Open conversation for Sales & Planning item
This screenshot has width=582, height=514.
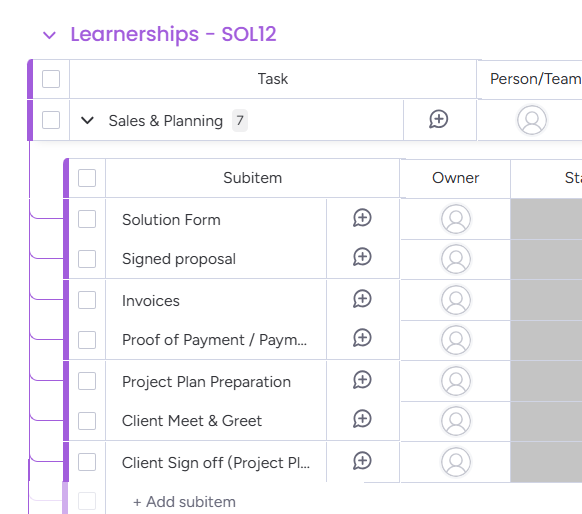click(439, 120)
